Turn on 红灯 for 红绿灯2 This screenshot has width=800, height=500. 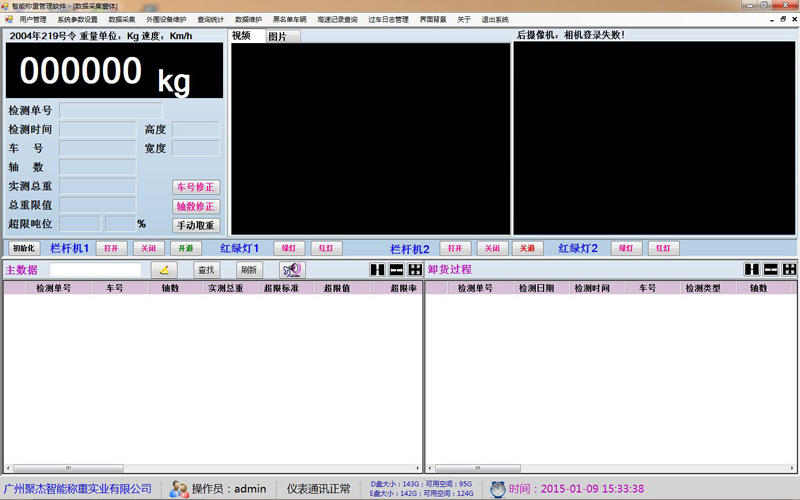pos(663,248)
